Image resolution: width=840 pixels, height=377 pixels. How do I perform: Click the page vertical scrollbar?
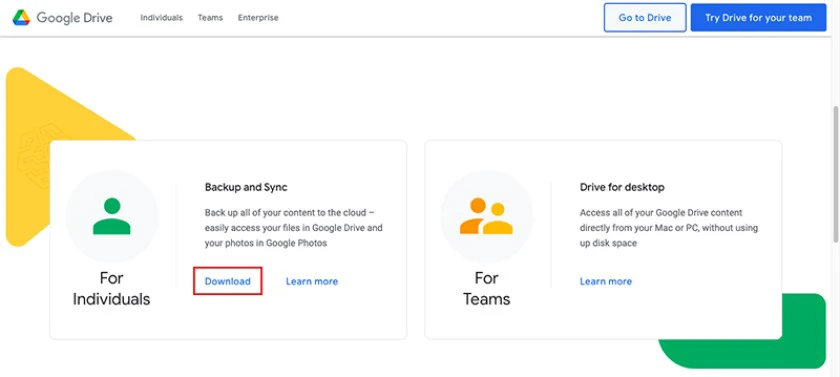point(836,174)
